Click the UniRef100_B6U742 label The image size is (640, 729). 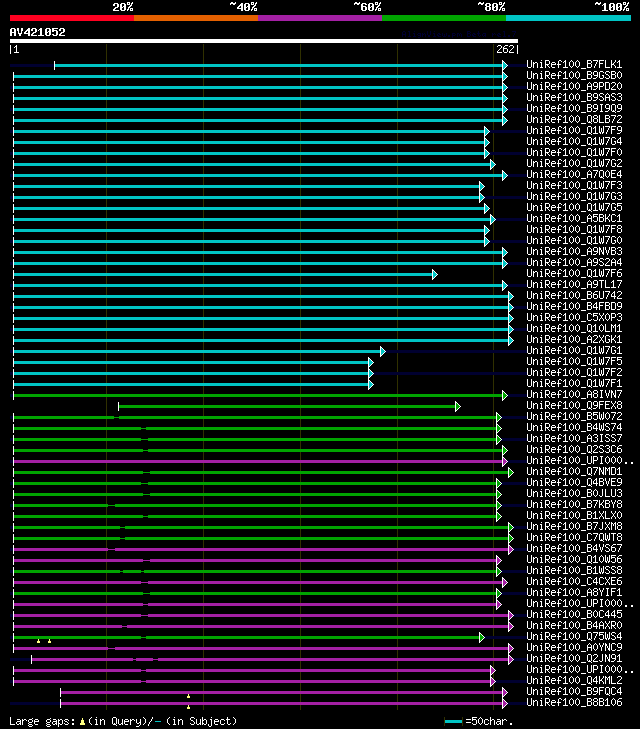point(574,295)
